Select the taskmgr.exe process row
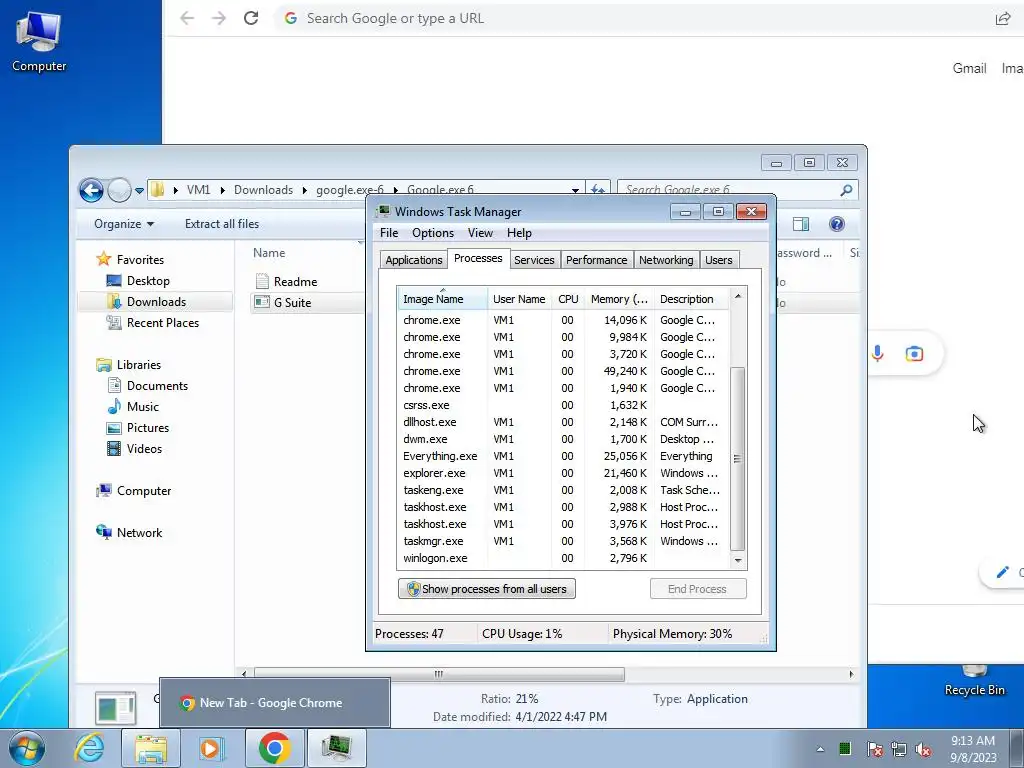The image size is (1024, 768). (x=562, y=541)
